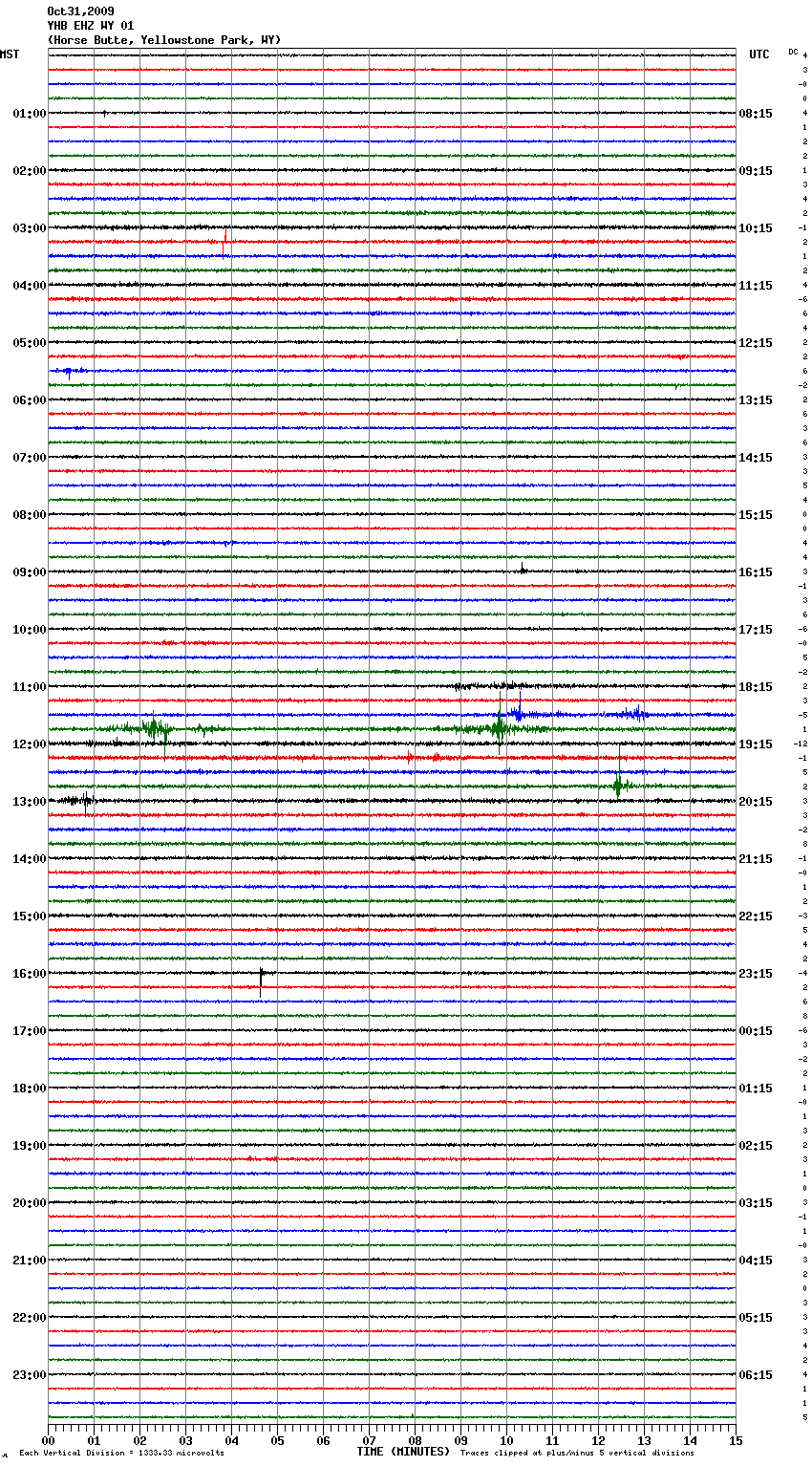
Task: Select the '10:00' MST time label
Action: coord(30,630)
